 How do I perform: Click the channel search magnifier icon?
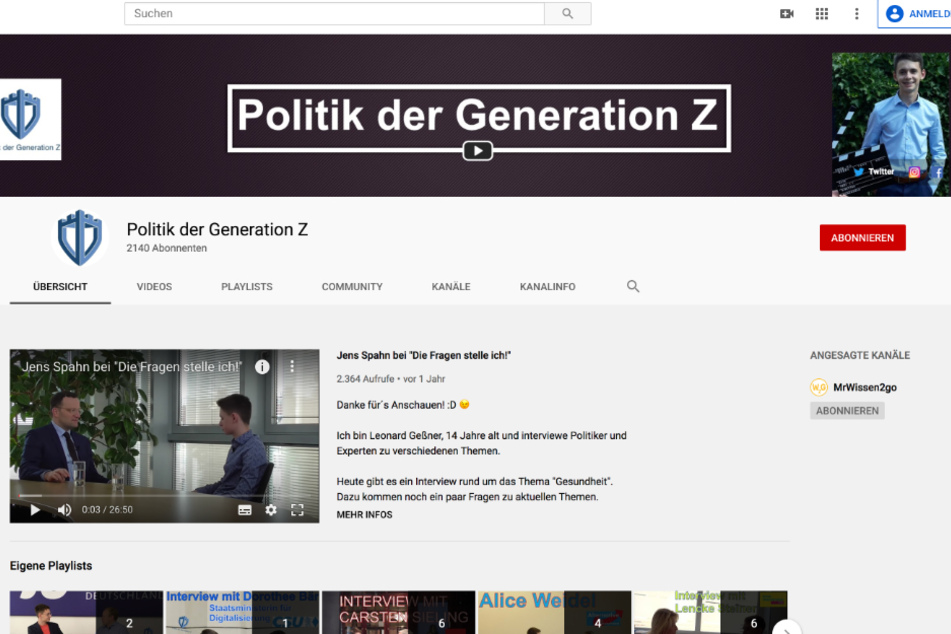click(x=633, y=286)
